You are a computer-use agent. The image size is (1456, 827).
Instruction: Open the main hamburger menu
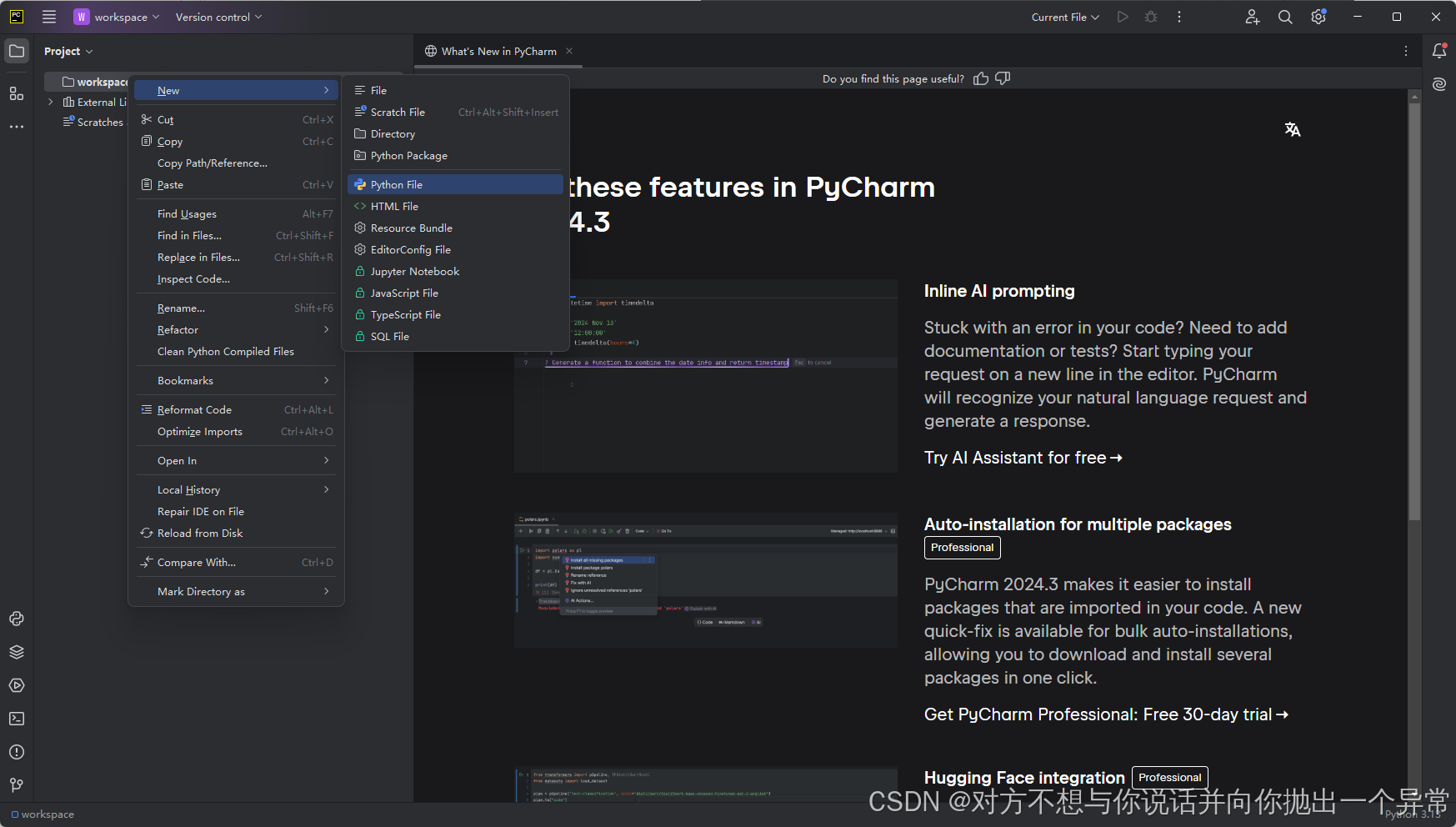click(49, 17)
